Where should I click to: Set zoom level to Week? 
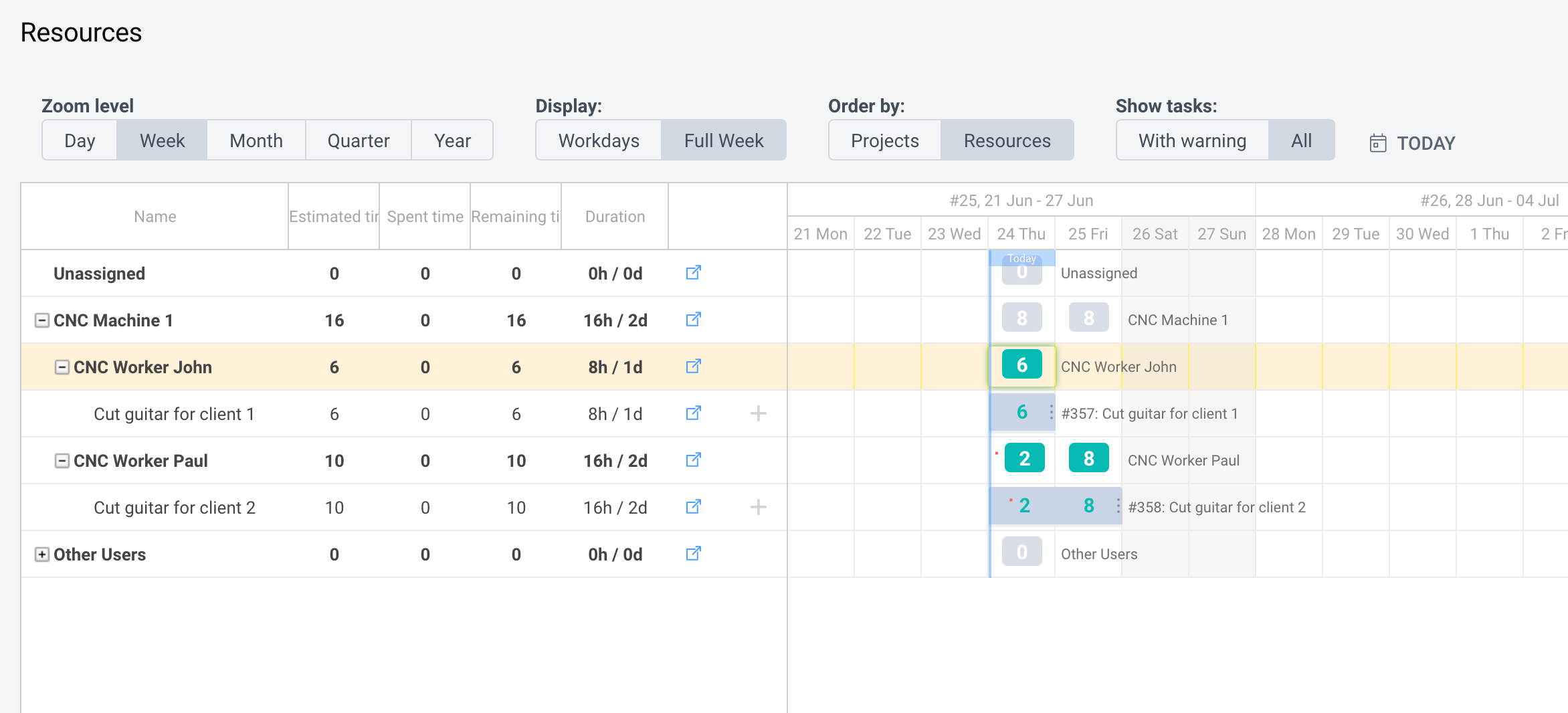[162, 140]
